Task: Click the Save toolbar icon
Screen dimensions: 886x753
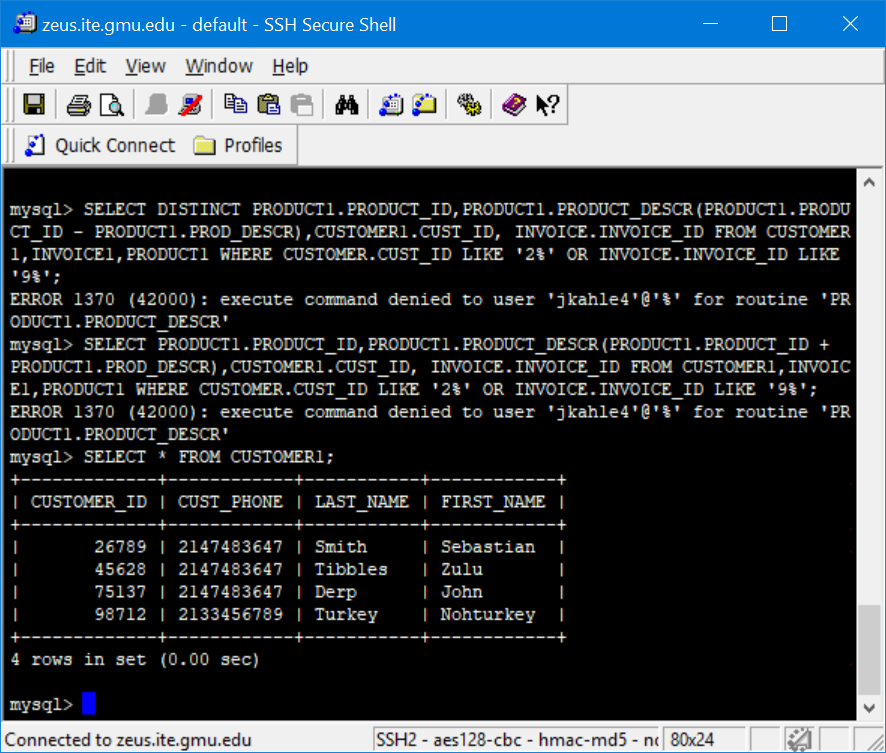Action: [34, 105]
